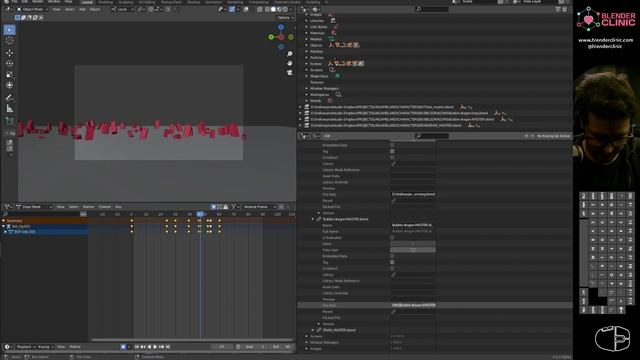Select the Transform tool in the viewport toolbar
The image size is (640, 360).
pos(9,85)
